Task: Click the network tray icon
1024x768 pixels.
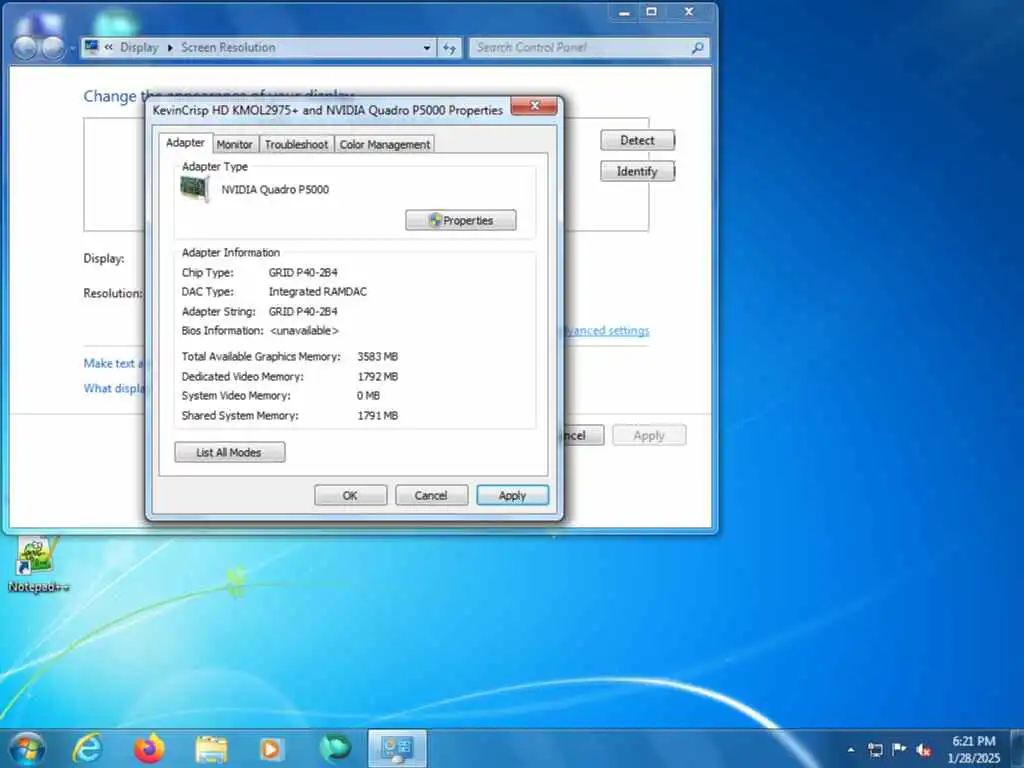Action: (875, 750)
